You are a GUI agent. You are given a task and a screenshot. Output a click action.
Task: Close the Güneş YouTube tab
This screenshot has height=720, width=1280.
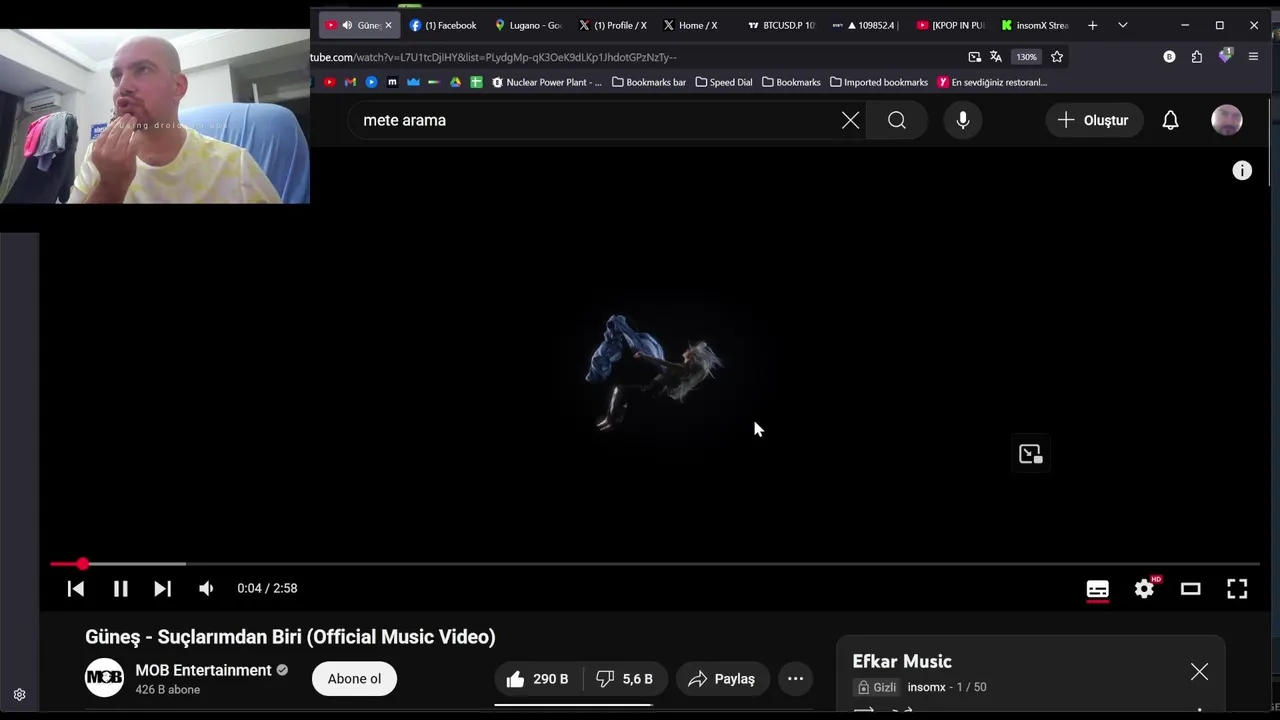[388, 25]
